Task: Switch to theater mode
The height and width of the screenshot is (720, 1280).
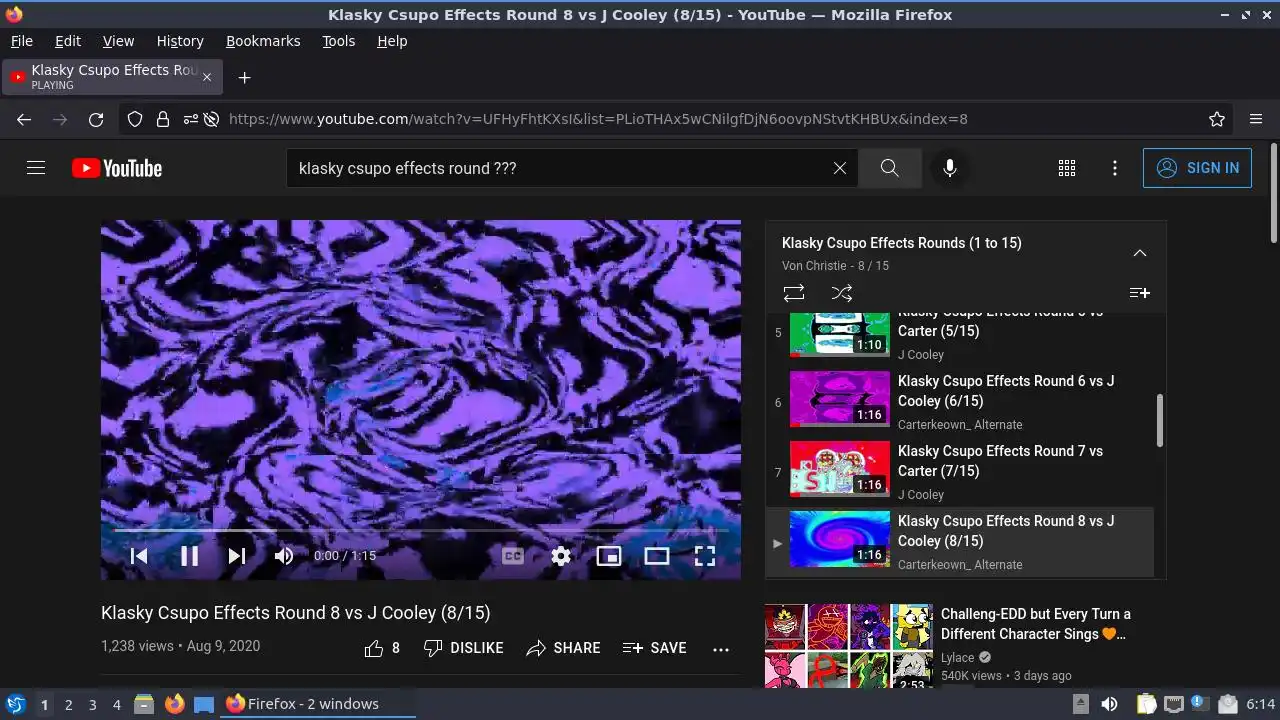Action: (x=657, y=556)
